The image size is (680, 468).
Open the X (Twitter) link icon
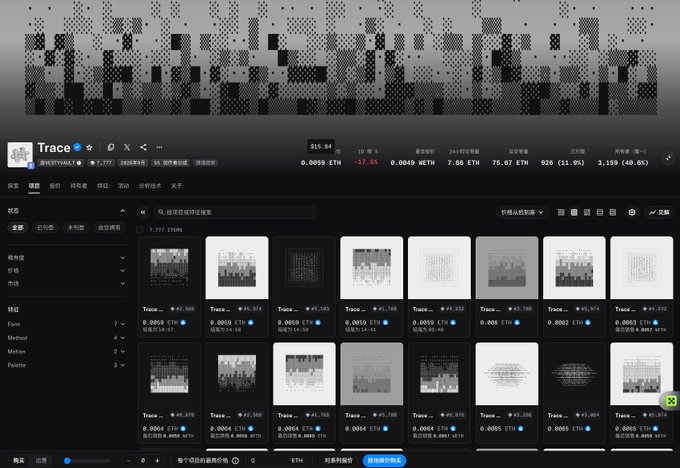pyautogui.click(x=127, y=147)
